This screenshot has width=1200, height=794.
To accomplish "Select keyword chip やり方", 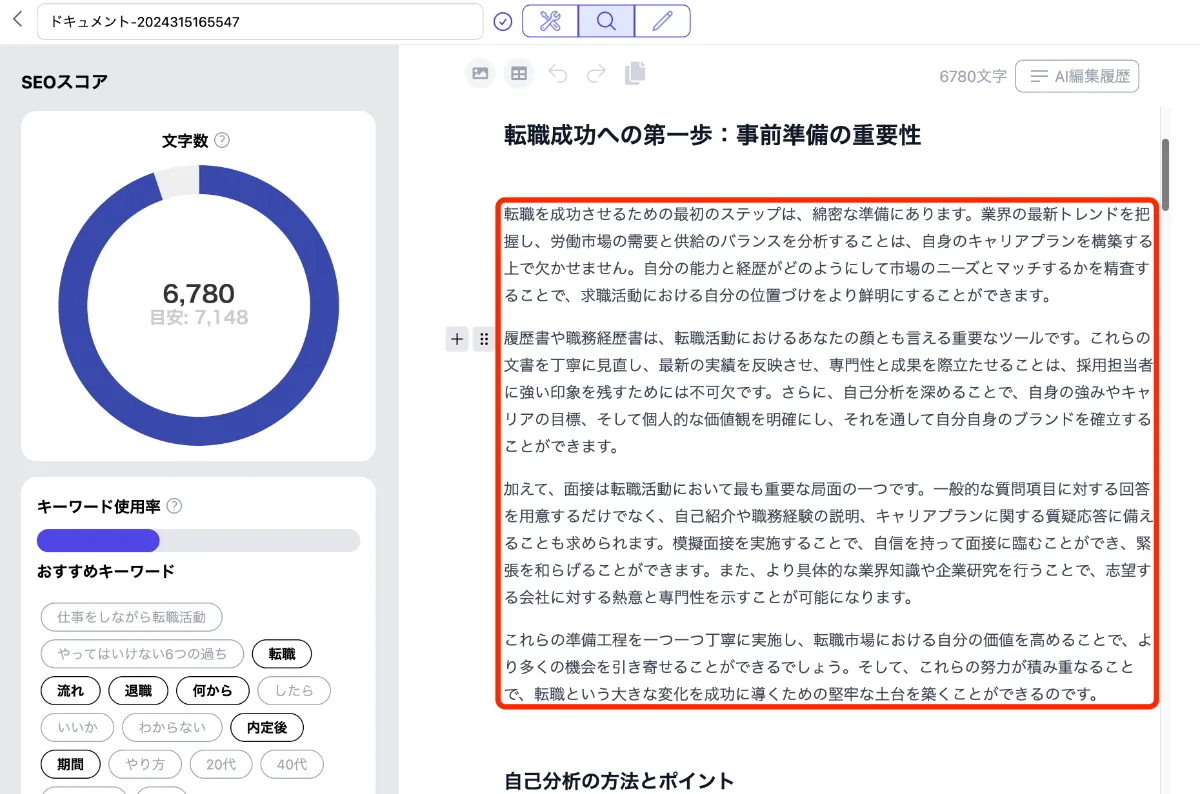I will pos(145,765).
